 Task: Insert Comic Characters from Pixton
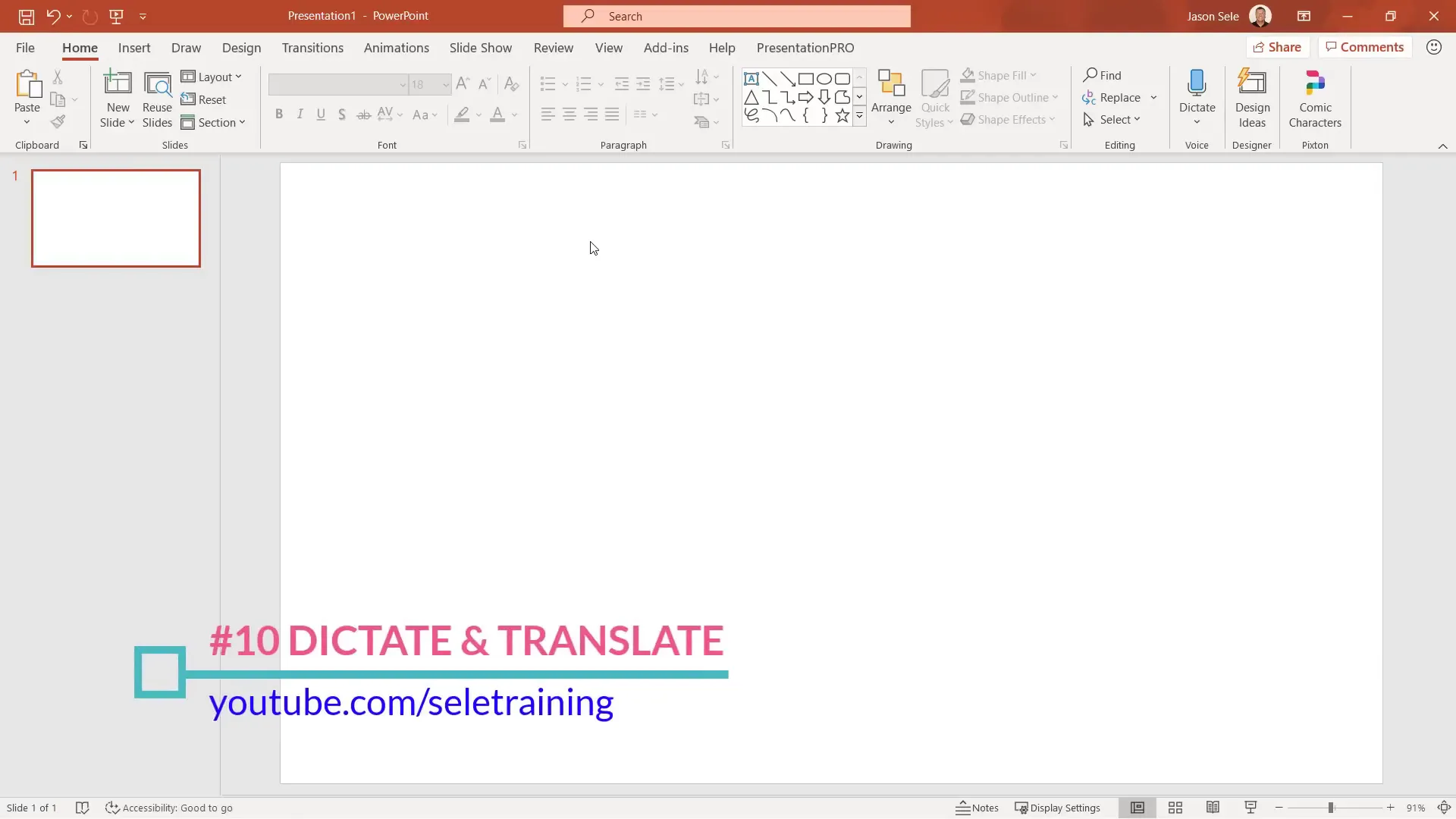[x=1314, y=97]
